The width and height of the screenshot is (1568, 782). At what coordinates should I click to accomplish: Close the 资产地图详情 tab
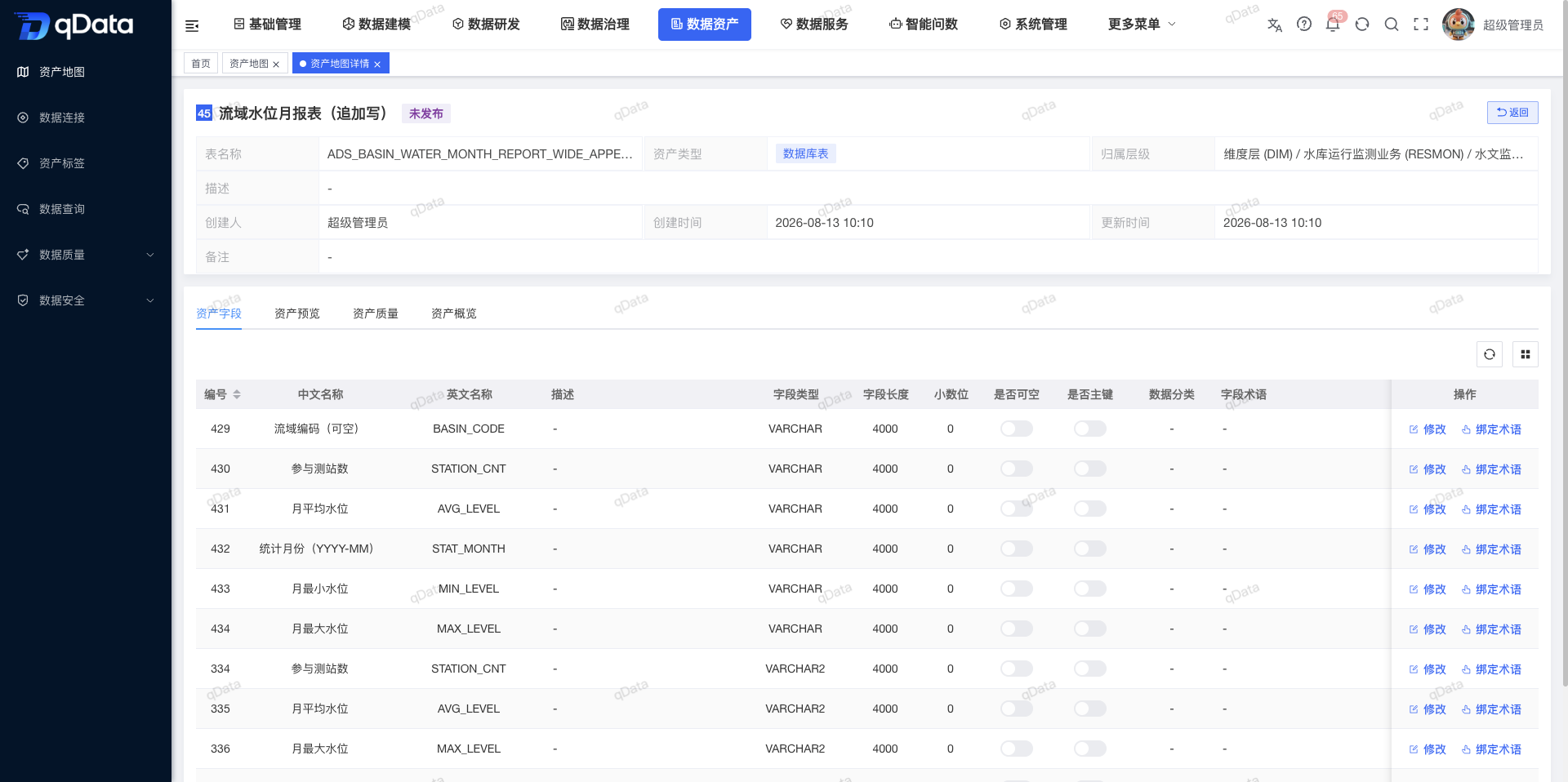pyautogui.click(x=377, y=64)
